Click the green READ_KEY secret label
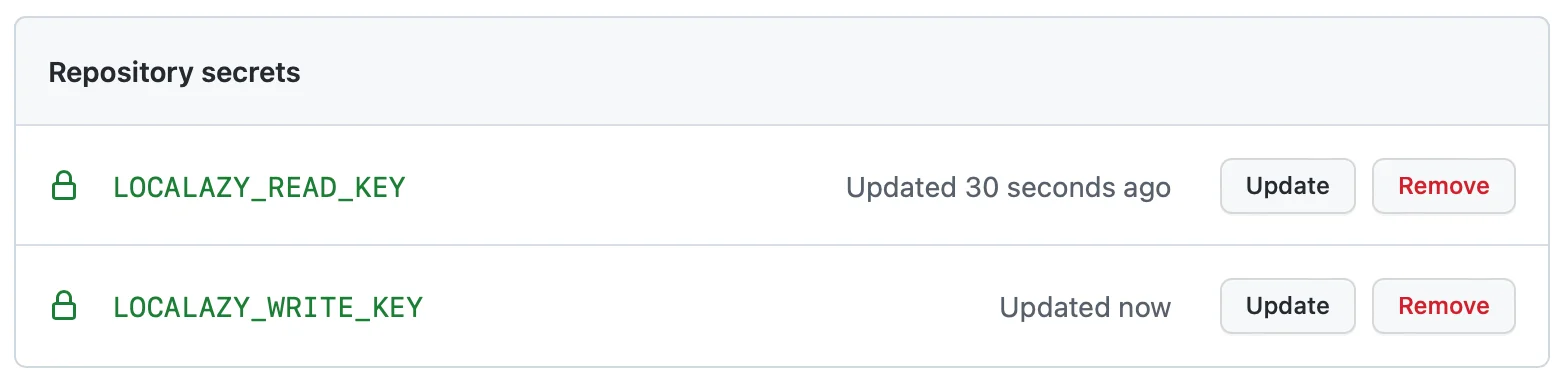 coord(259,187)
